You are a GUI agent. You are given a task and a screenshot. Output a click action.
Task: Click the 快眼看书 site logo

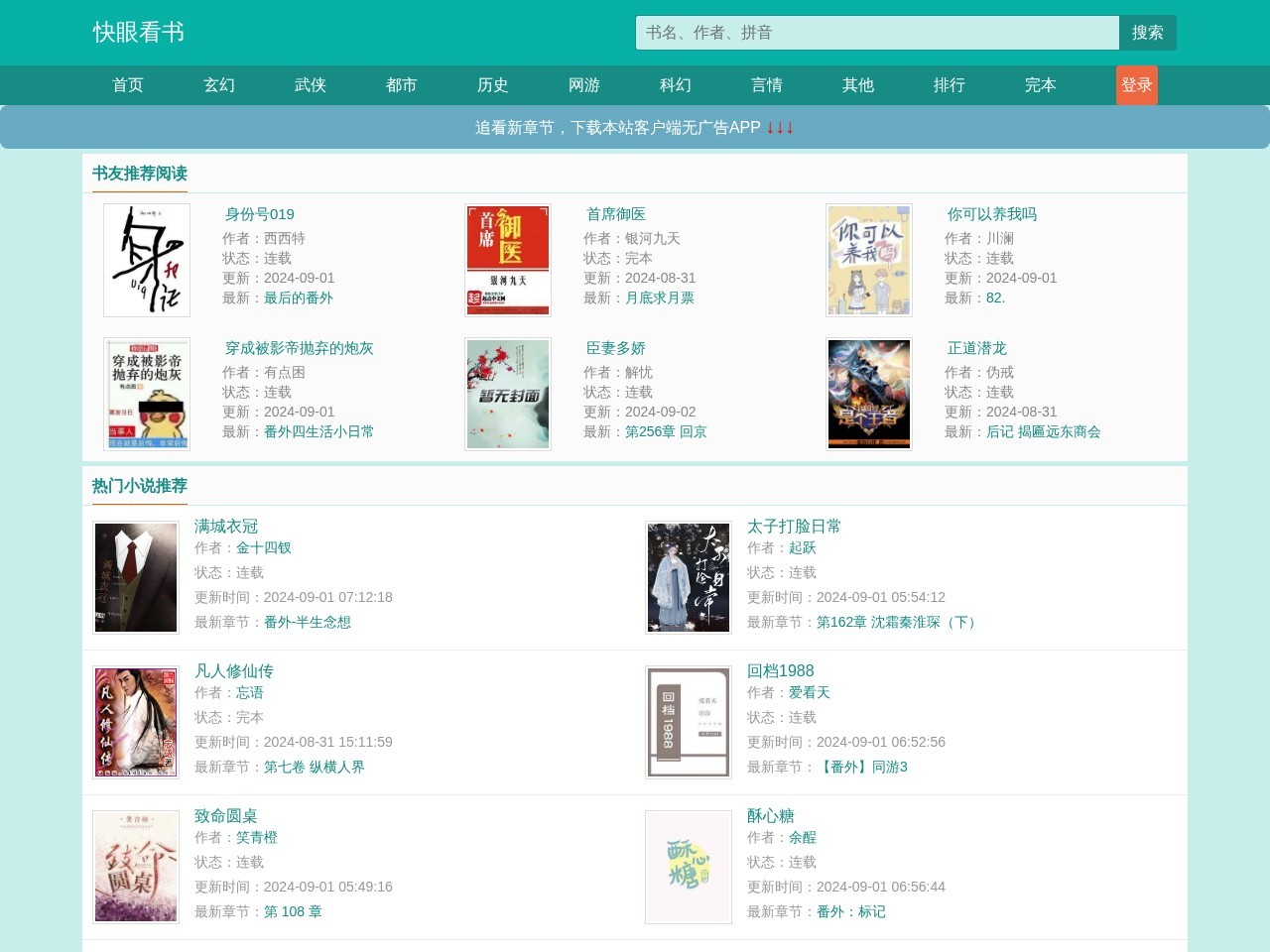139,33
